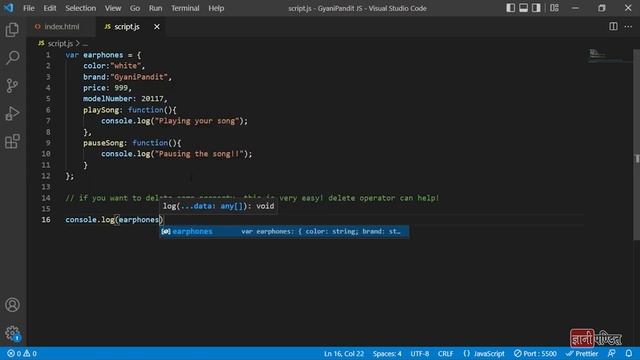Click line number 1 in the gutter
This screenshot has width=640, height=360.
(48, 55)
